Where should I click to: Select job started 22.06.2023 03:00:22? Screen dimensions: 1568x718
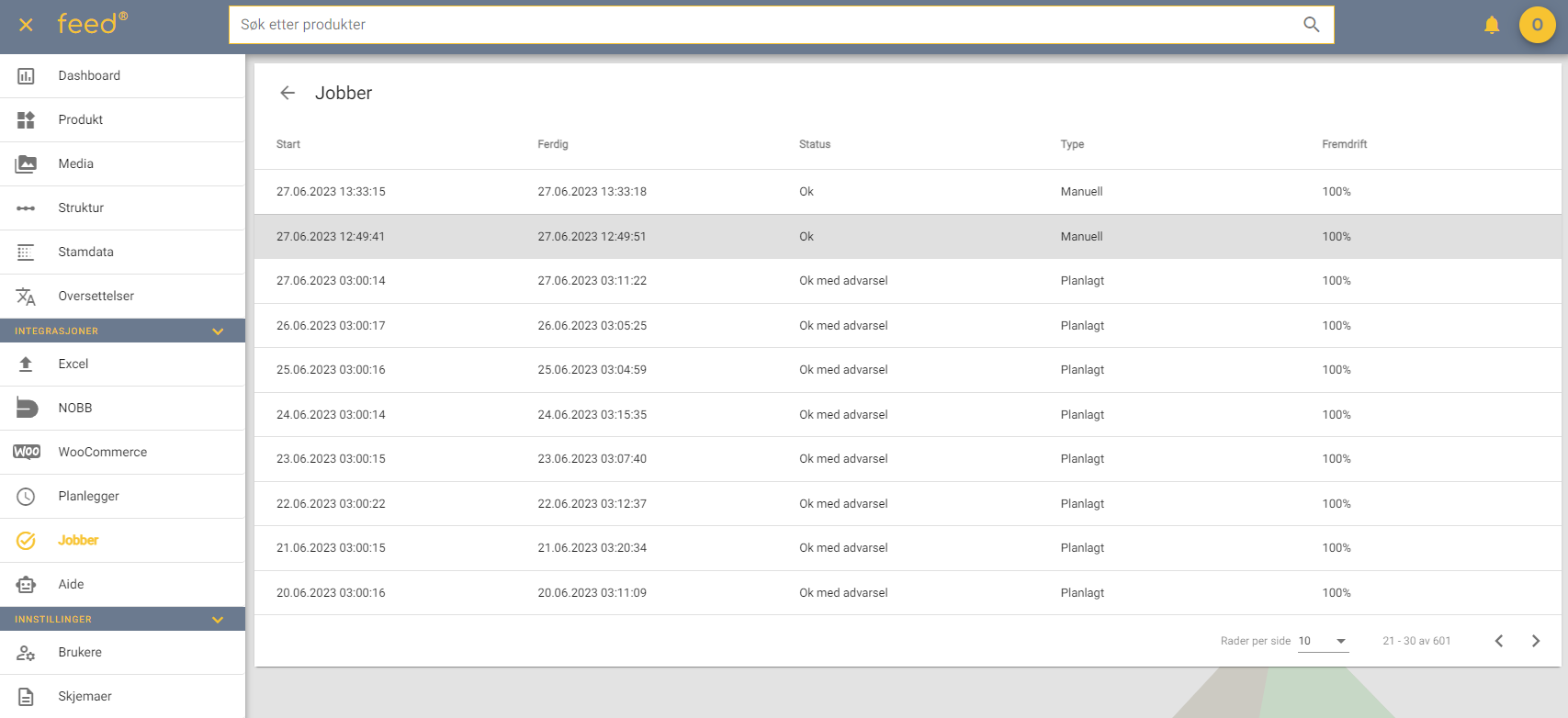point(908,504)
